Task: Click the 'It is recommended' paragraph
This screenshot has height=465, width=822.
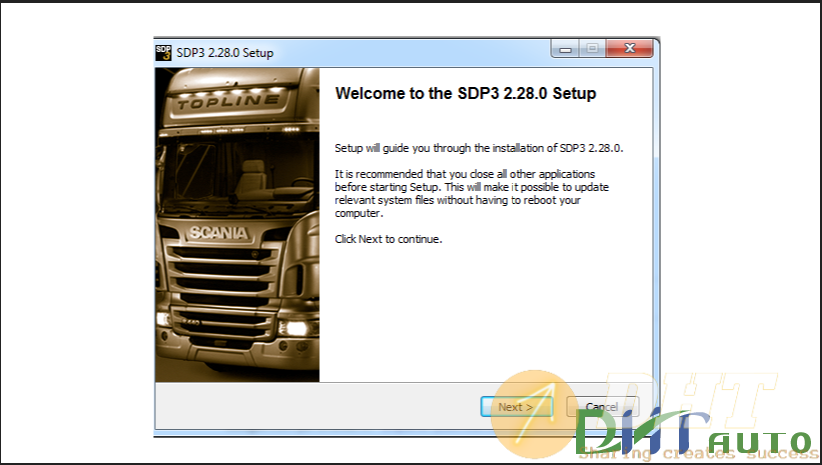Action: click(x=472, y=193)
